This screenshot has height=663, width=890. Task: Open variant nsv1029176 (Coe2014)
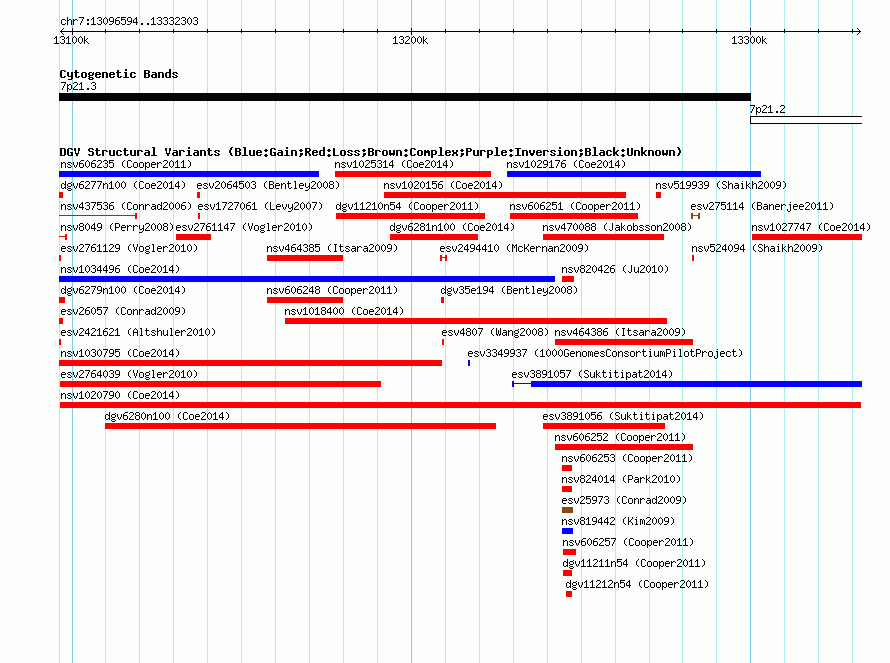[566, 164]
